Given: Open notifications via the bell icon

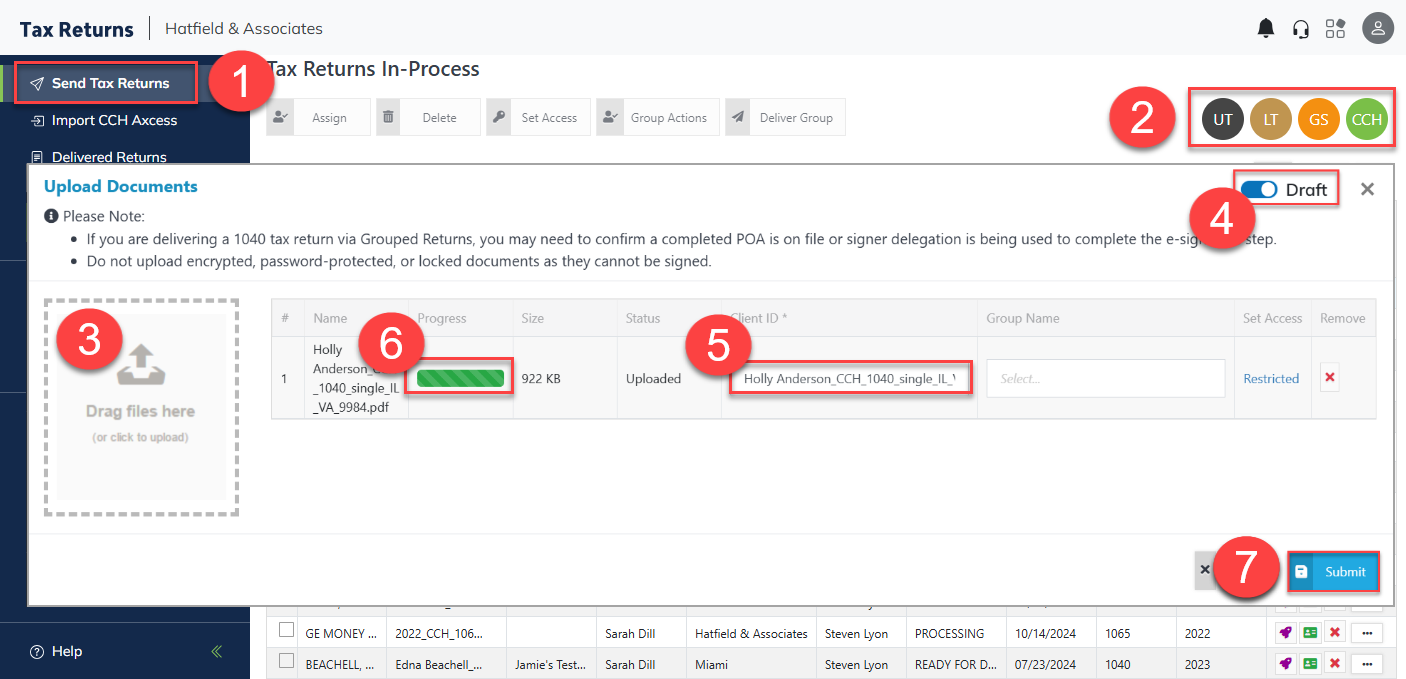Looking at the screenshot, I should 1265,28.
